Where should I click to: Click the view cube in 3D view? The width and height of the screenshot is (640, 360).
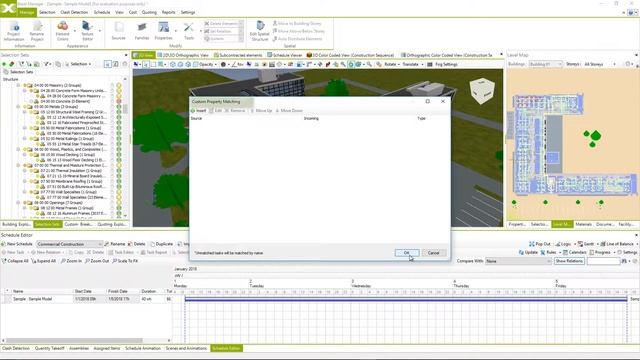[x=482, y=91]
